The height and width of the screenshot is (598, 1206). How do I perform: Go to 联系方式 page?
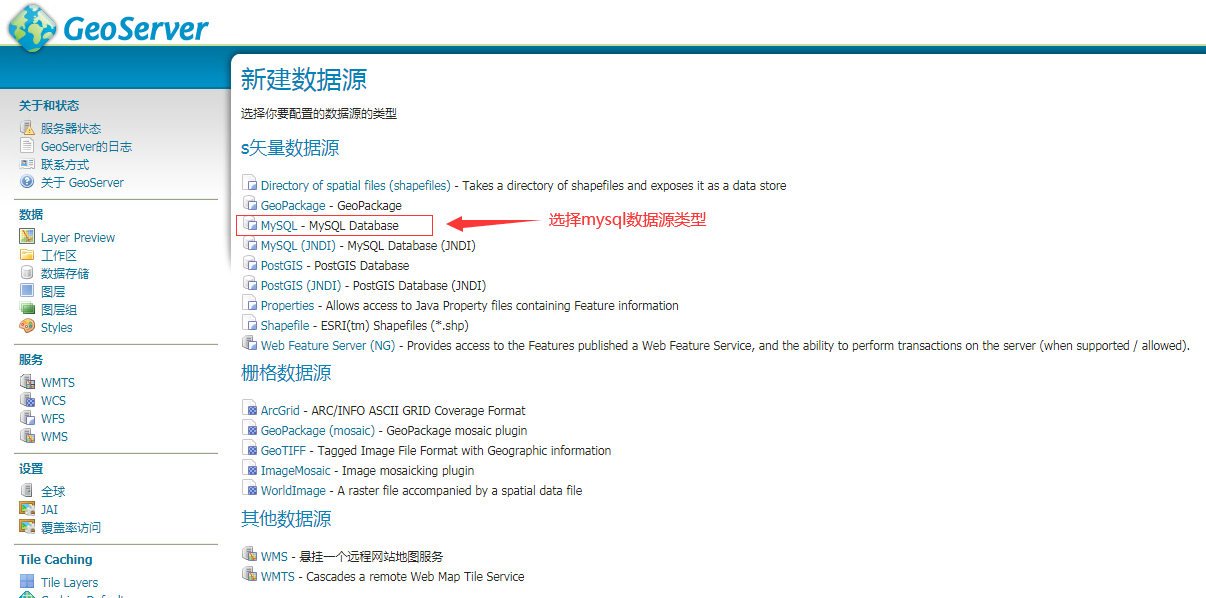point(65,164)
